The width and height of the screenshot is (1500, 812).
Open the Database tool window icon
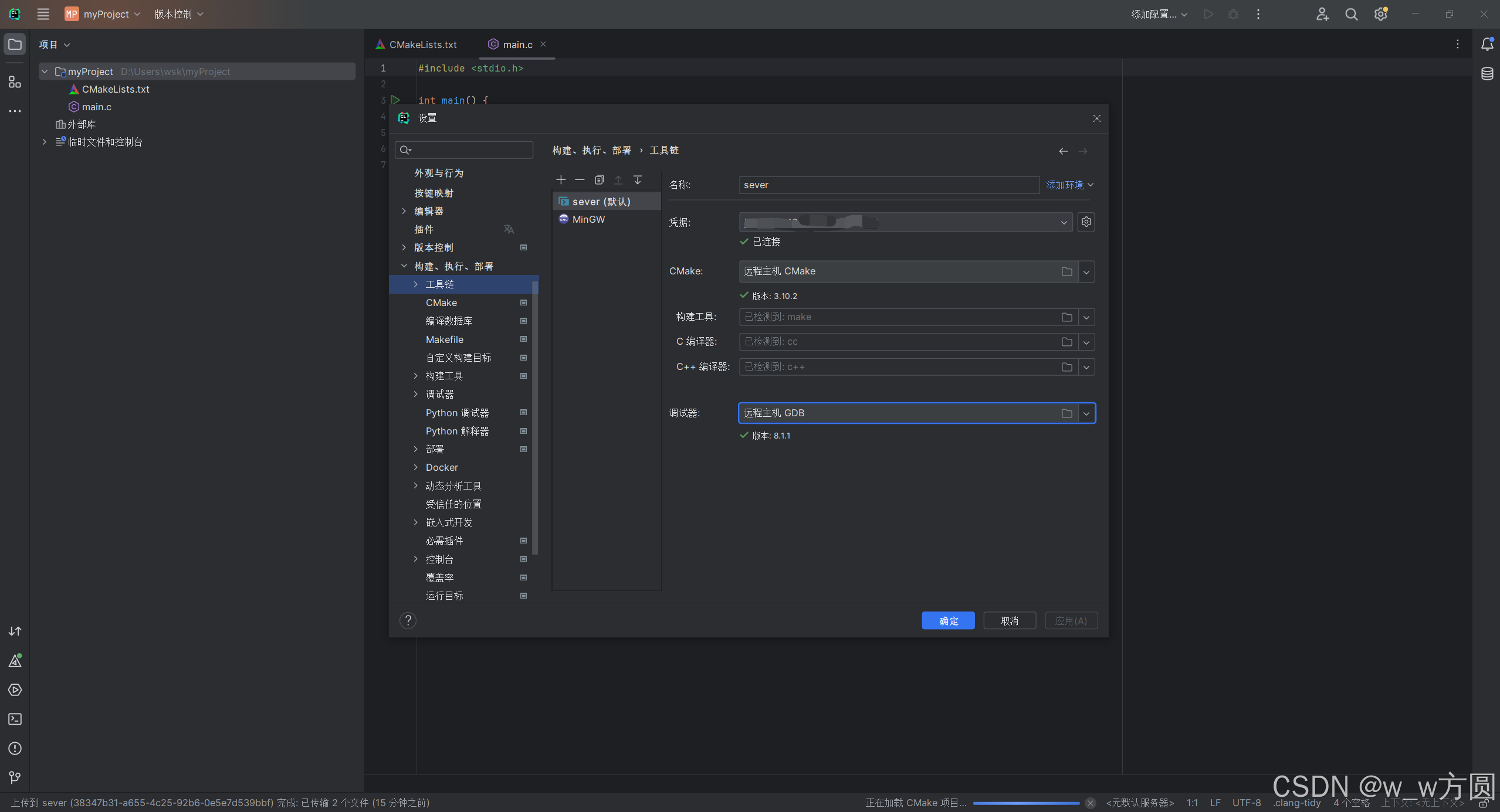[x=1487, y=74]
